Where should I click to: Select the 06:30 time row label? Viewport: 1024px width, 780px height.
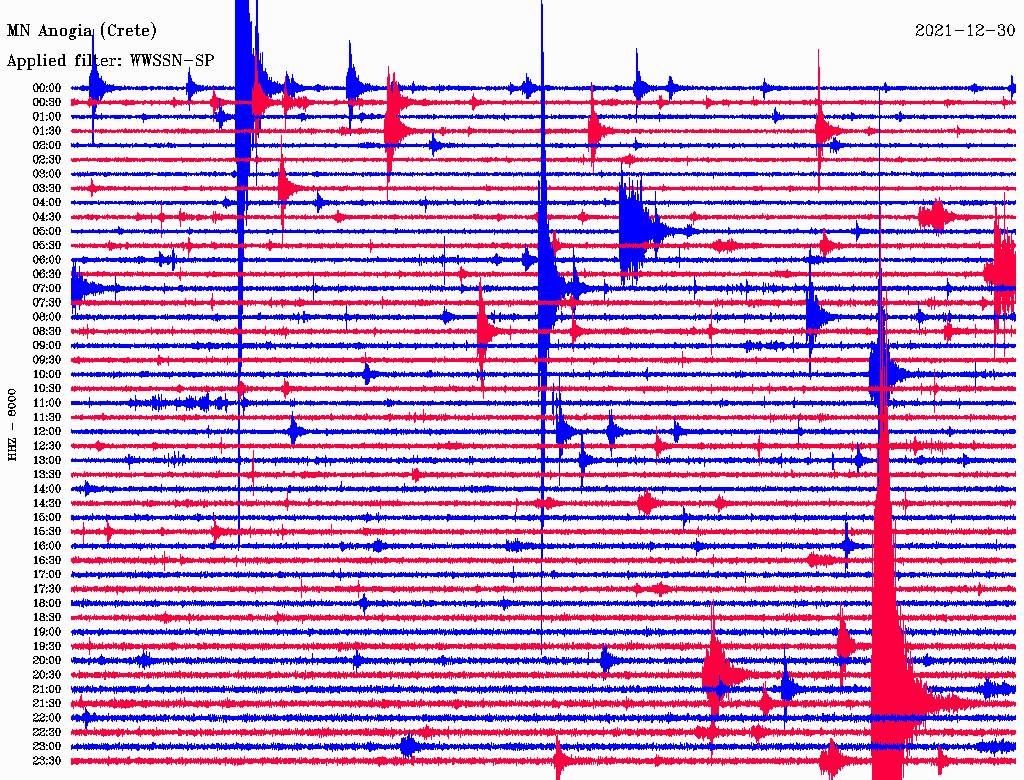coord(47,274)
